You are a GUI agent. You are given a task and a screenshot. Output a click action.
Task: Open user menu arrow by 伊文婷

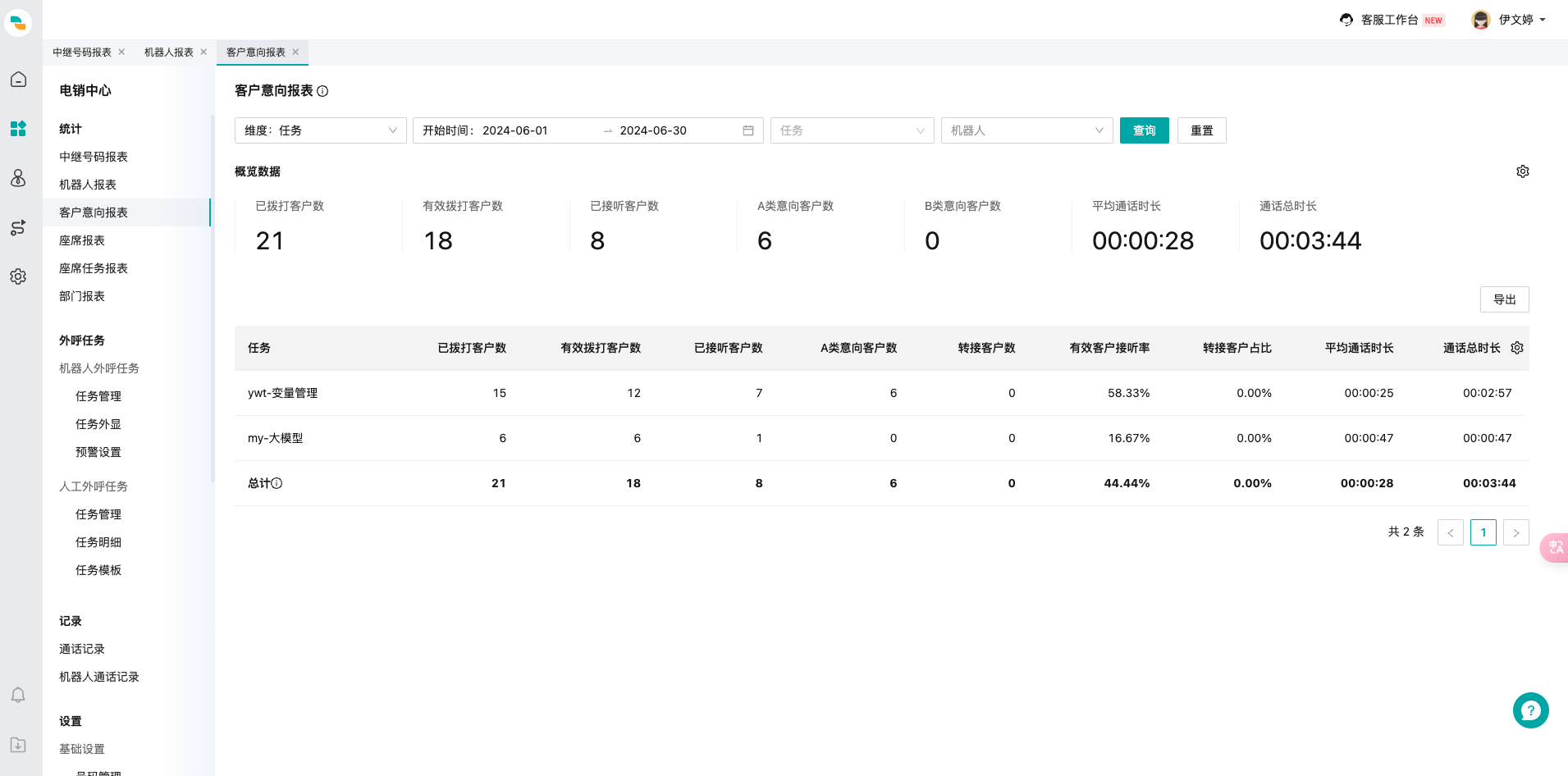tap(1543, 20)
